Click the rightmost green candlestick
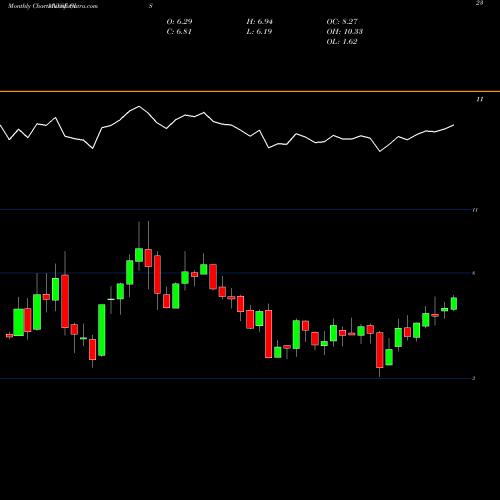The width and height of the screenshot is (500, 500). pyautogui.click(x=454, y=303)
